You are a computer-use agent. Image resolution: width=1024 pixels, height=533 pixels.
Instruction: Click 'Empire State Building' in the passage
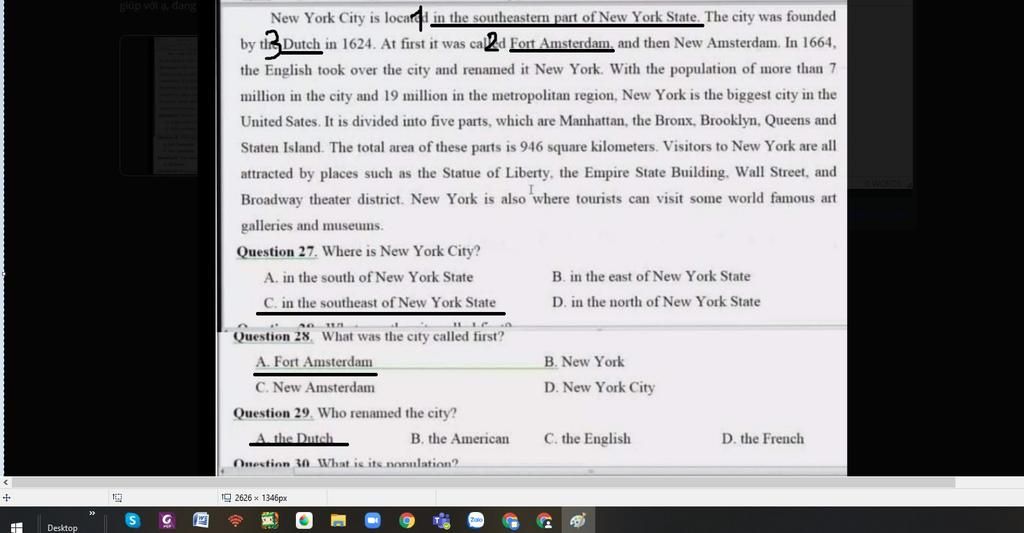click(655, 173)
